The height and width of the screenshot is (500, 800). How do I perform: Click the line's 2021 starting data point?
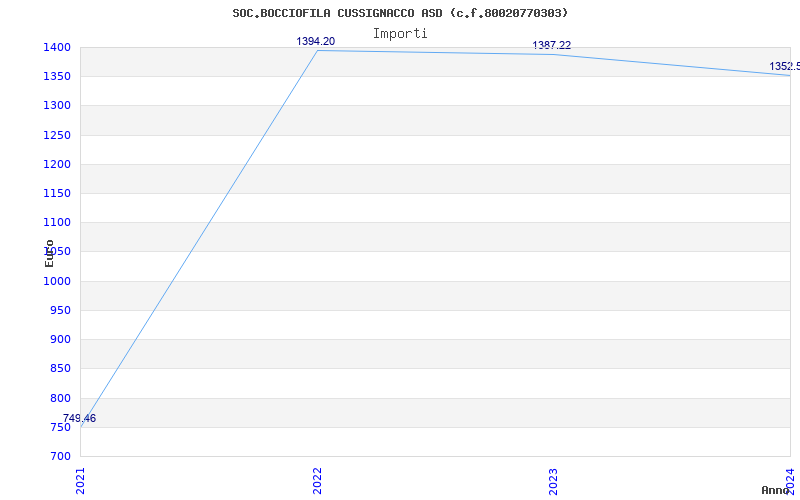(x=81, y=427)
